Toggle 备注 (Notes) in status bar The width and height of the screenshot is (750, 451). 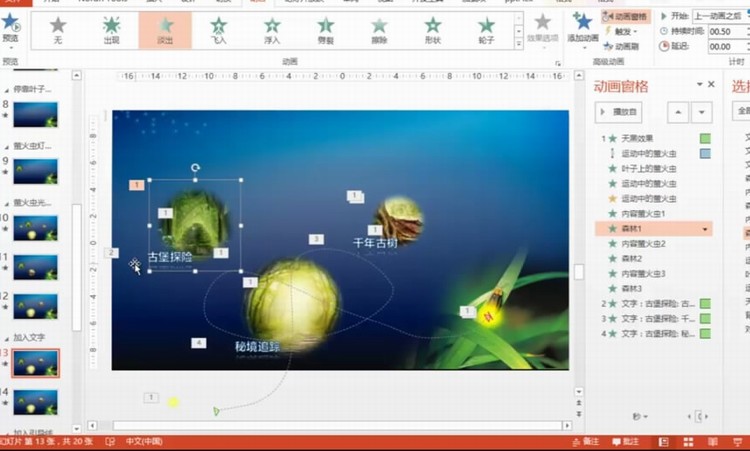[x=585, y=441]
